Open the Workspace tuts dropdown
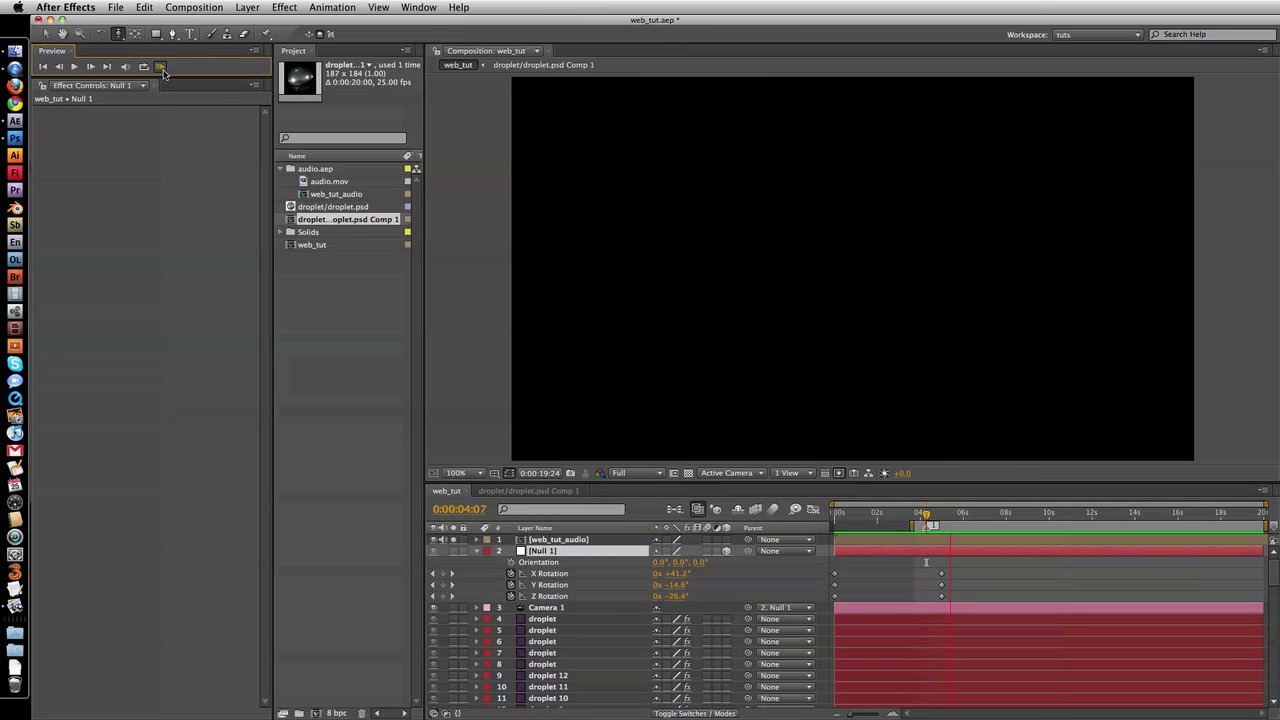Image resolution: width=1280 pixels, height=720 pixels. click(x=1097, y=34)
